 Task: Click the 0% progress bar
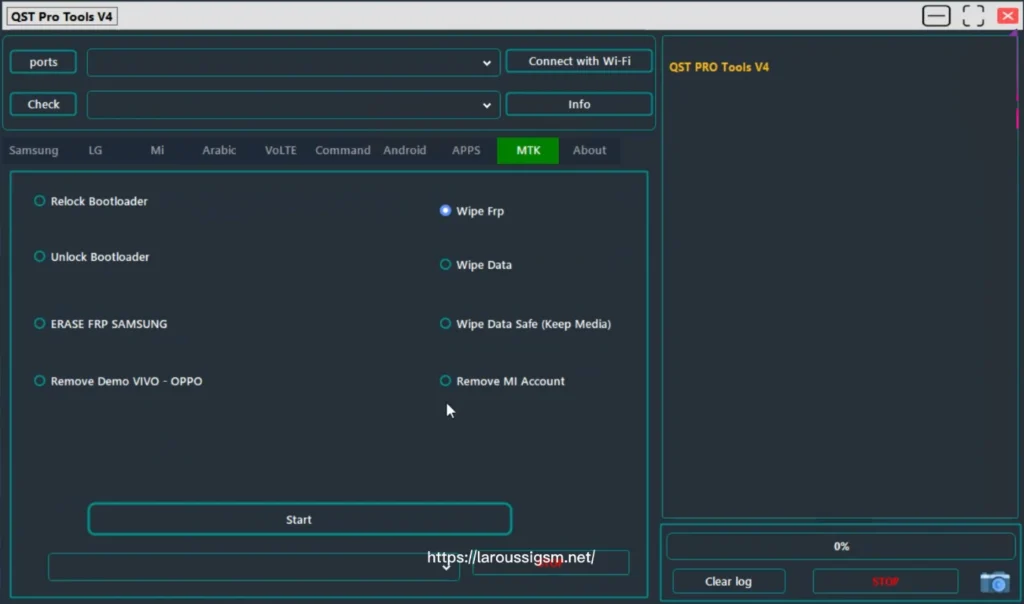840,546
